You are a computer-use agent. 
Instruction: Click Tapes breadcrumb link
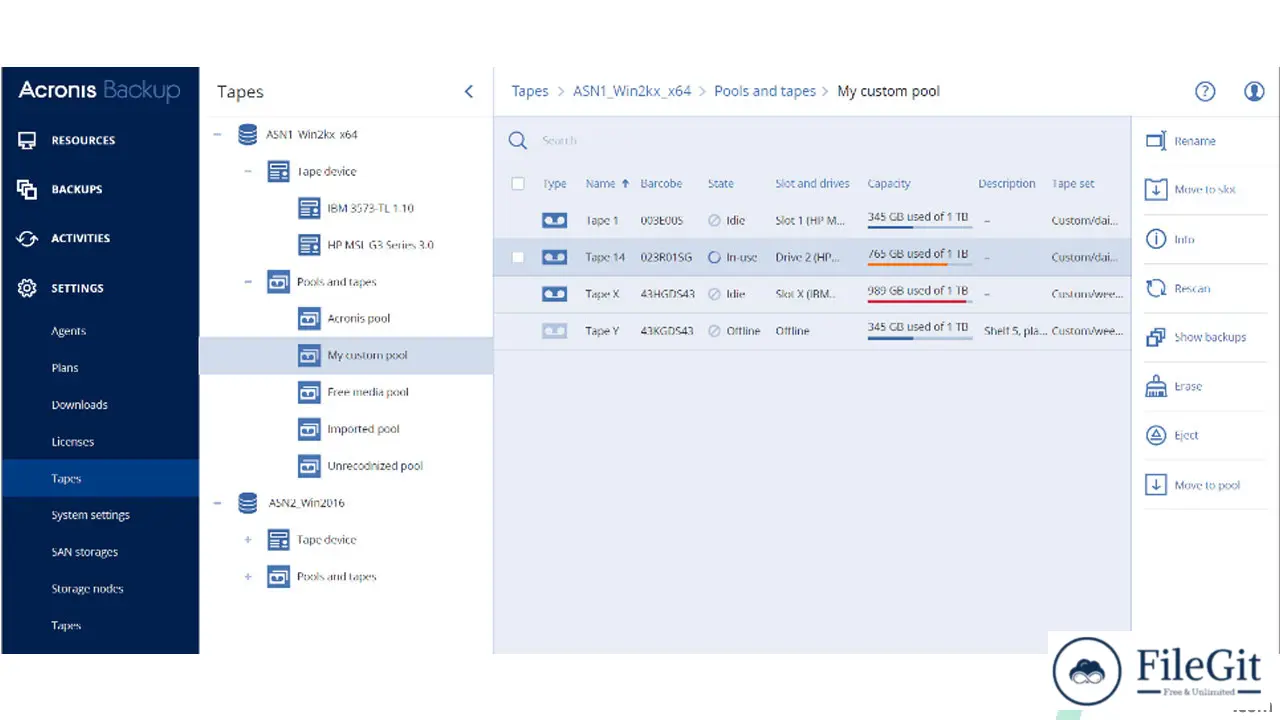click(530, 91)
